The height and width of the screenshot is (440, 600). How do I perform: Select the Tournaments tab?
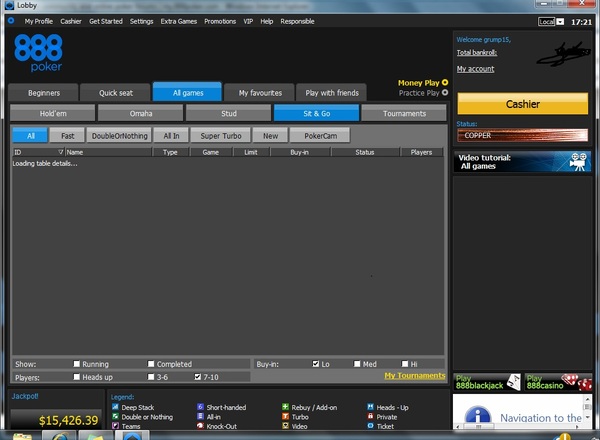[404, 113]
